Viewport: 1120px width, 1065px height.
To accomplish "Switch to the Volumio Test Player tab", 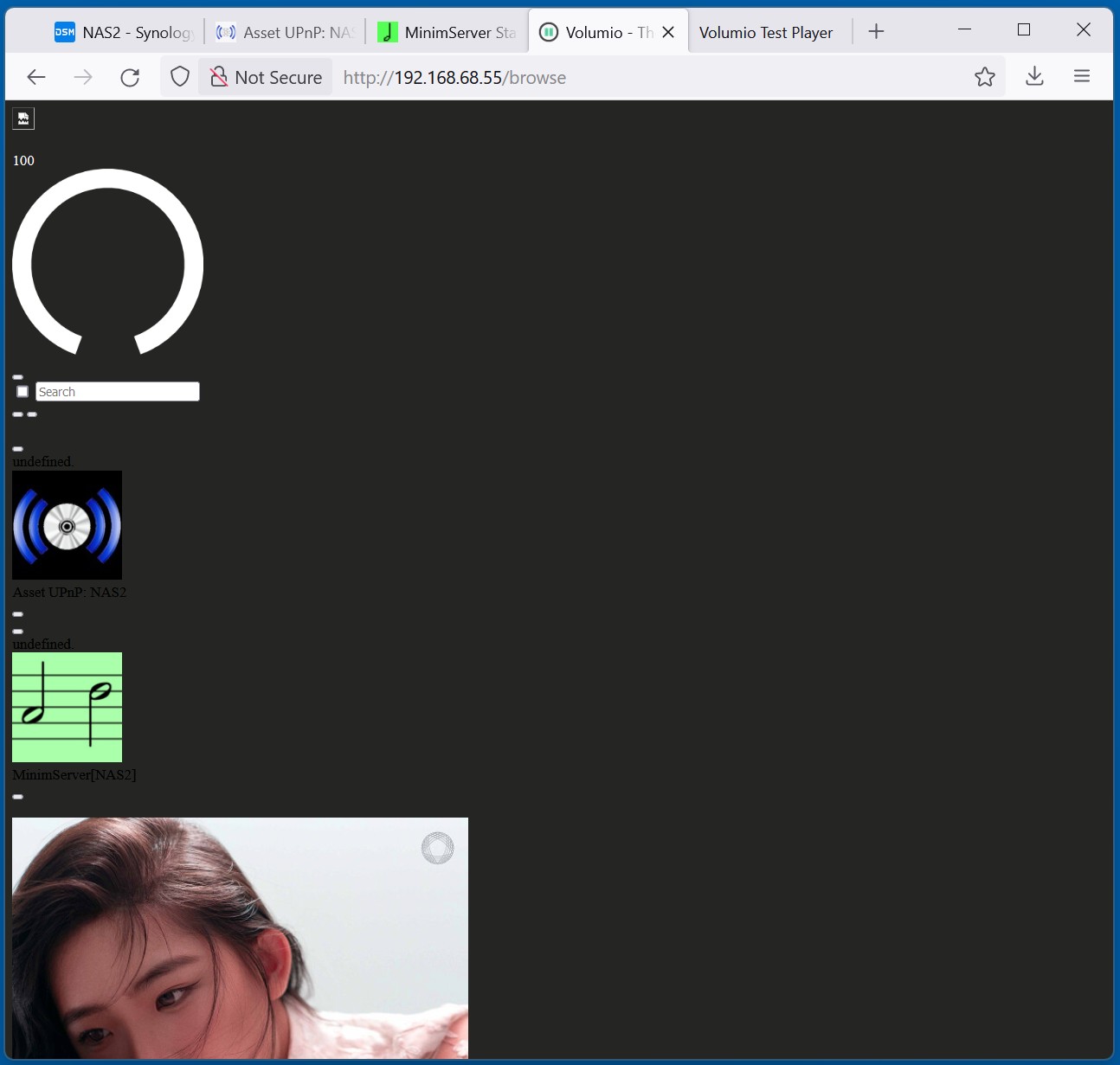I will tap(765, 32).
